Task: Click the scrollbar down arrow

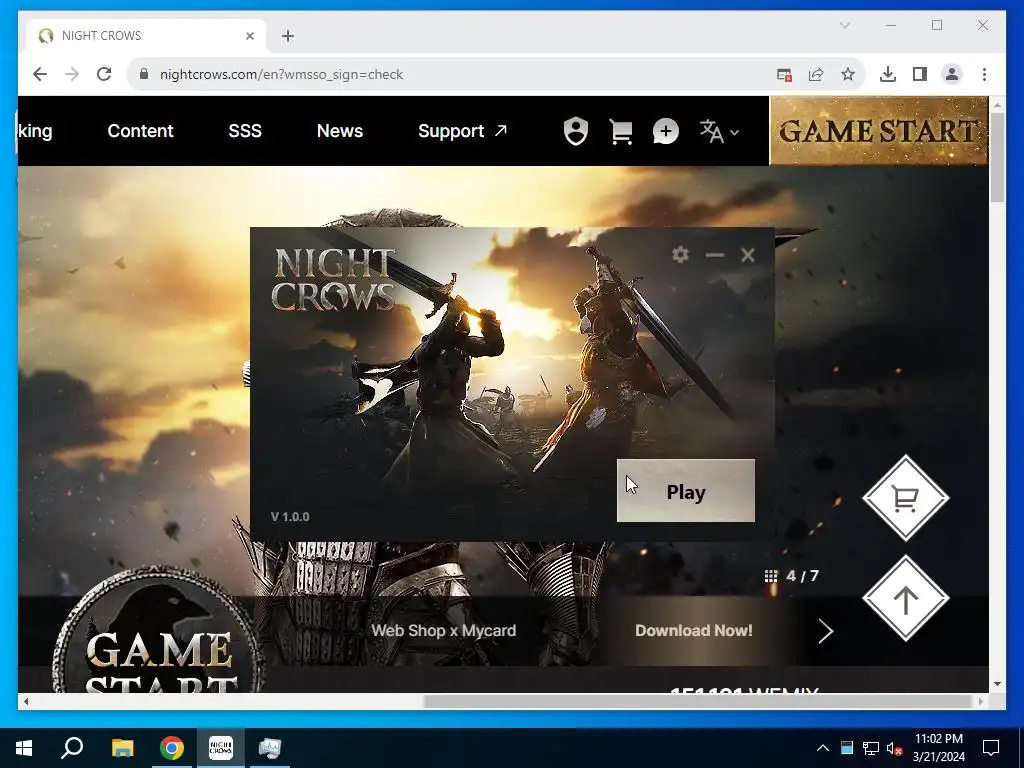Action: (x=997, y=684)
